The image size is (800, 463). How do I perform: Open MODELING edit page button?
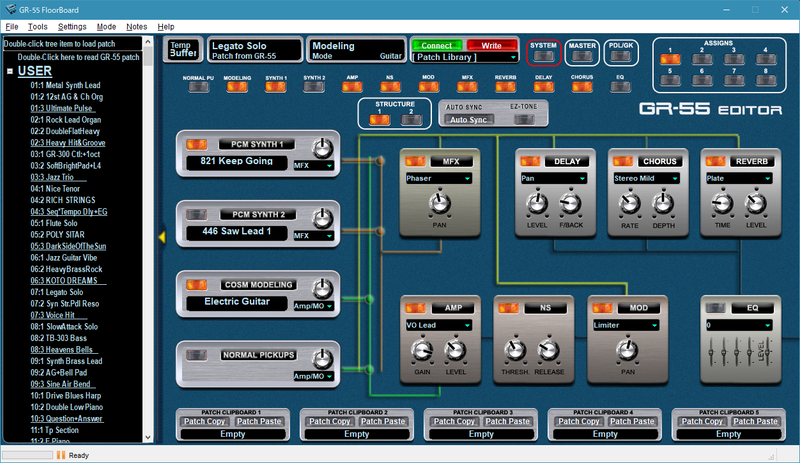click(x=237, y=87)
